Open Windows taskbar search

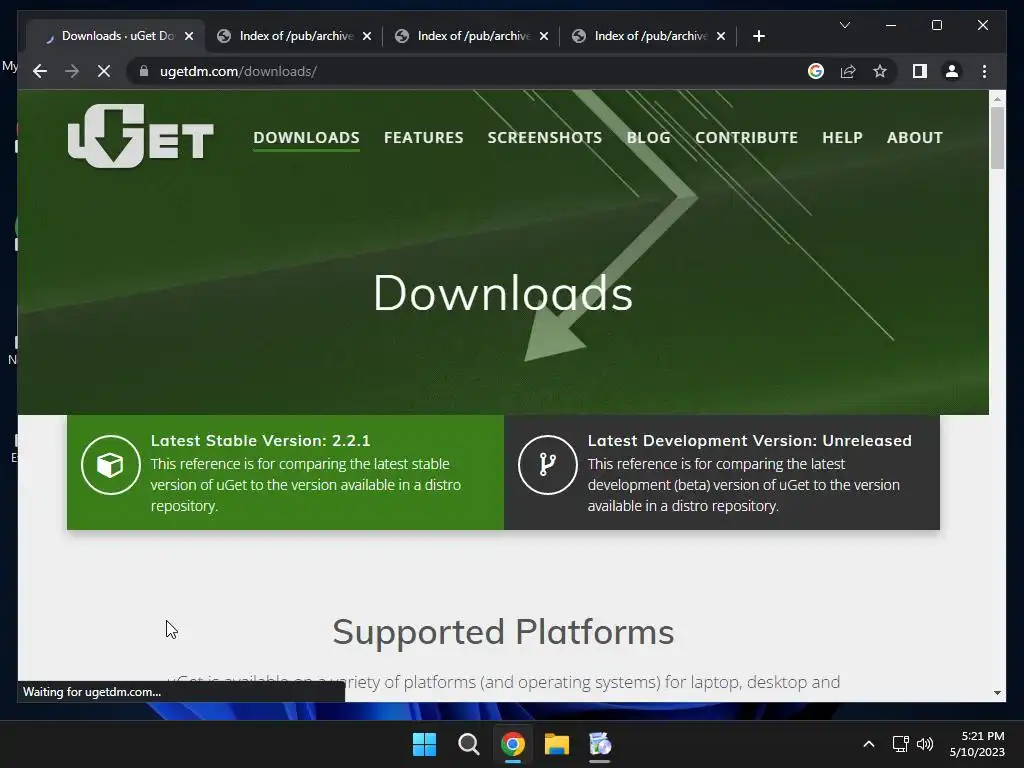468,744
